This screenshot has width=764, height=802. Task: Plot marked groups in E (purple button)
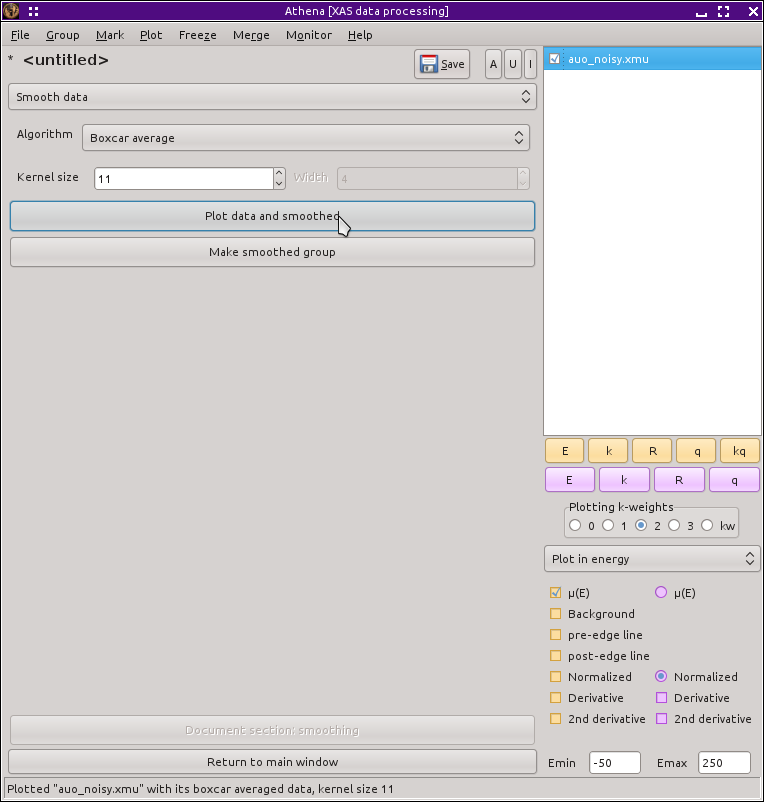coord(570,480)
